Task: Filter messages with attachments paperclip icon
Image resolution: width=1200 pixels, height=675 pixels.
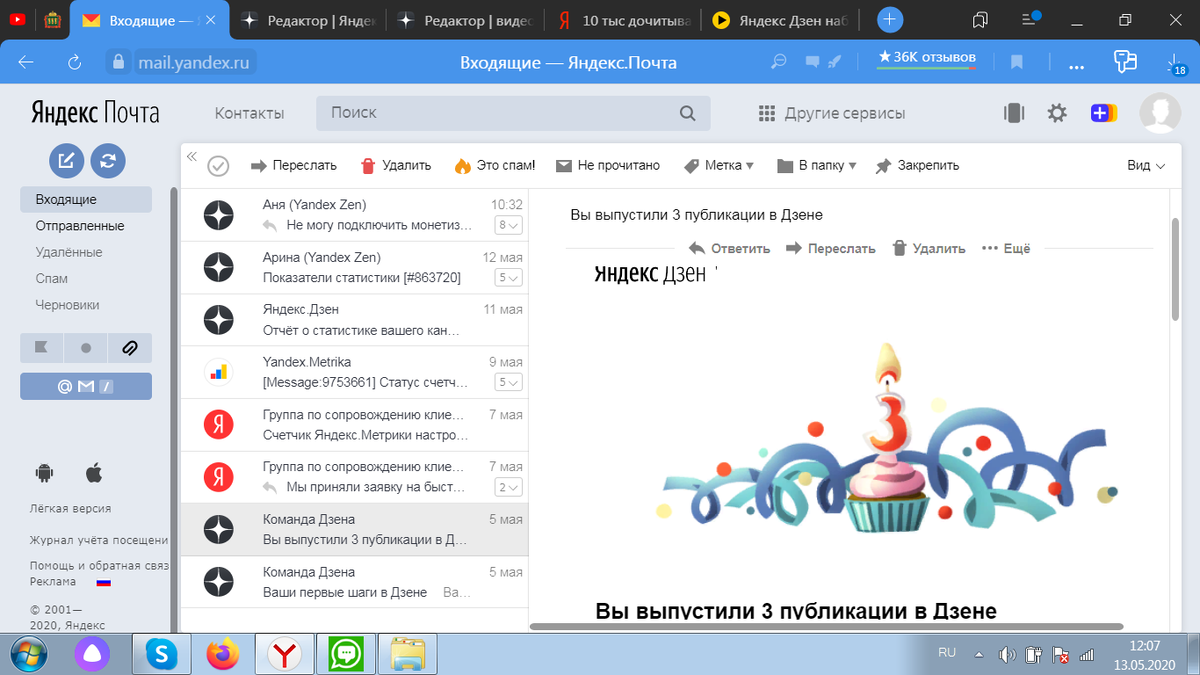Action: pyautogui.click(x=130, y=348)
